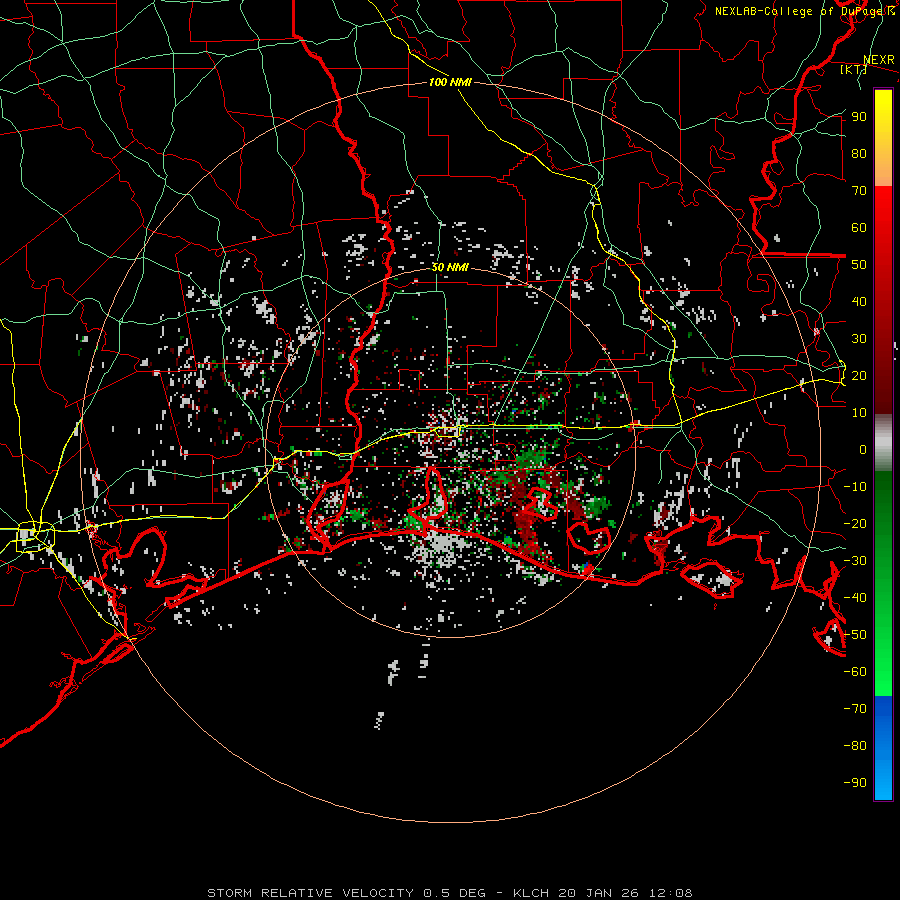Click the -70 label on velocity scale
Image resolution: width=900 pixels, height=900 pixels.
[855, 709]
